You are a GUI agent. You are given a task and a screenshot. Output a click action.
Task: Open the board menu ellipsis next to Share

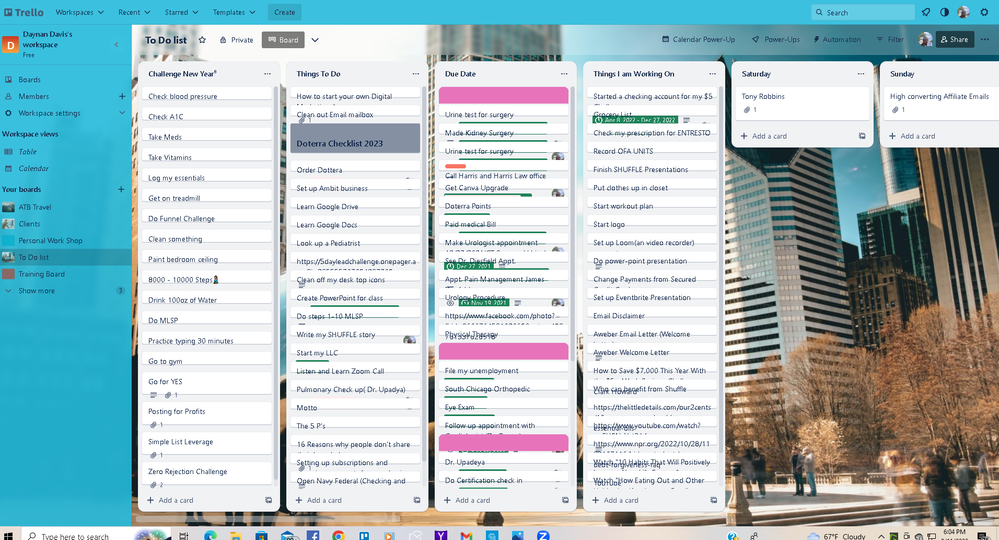985,39
